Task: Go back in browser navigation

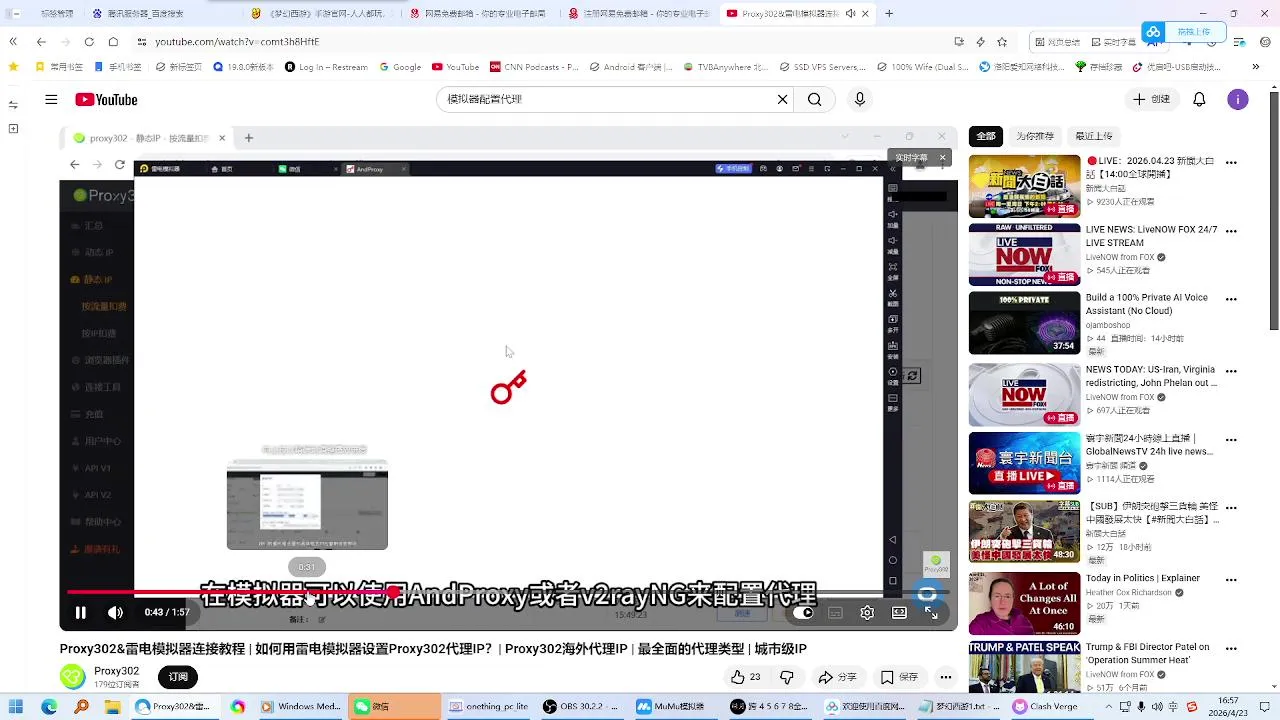Action: click(41, 42)
